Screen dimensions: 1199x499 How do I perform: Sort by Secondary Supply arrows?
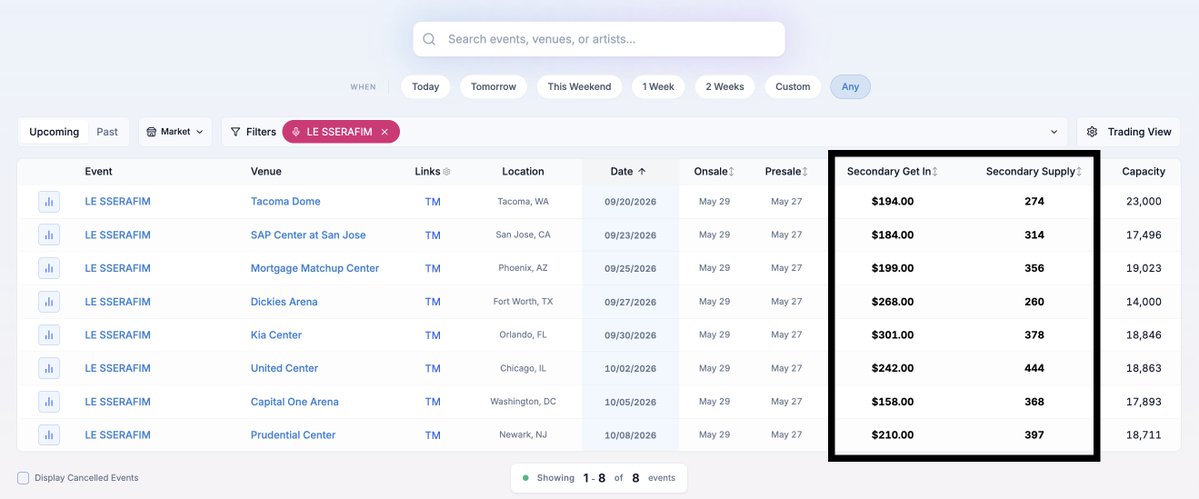click(x=1079, y=172)
